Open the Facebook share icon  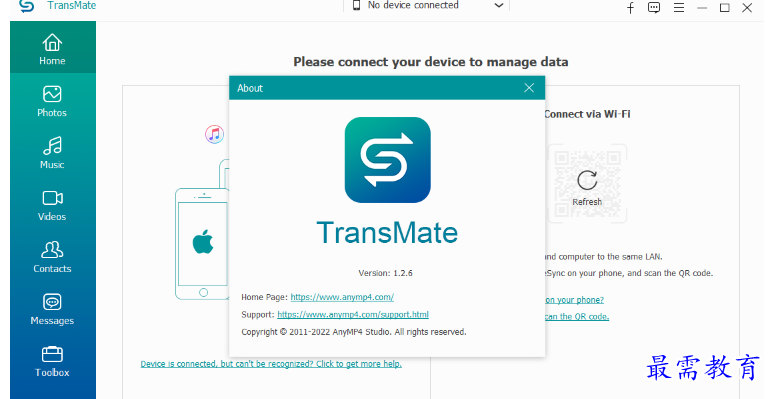[630, 7]
